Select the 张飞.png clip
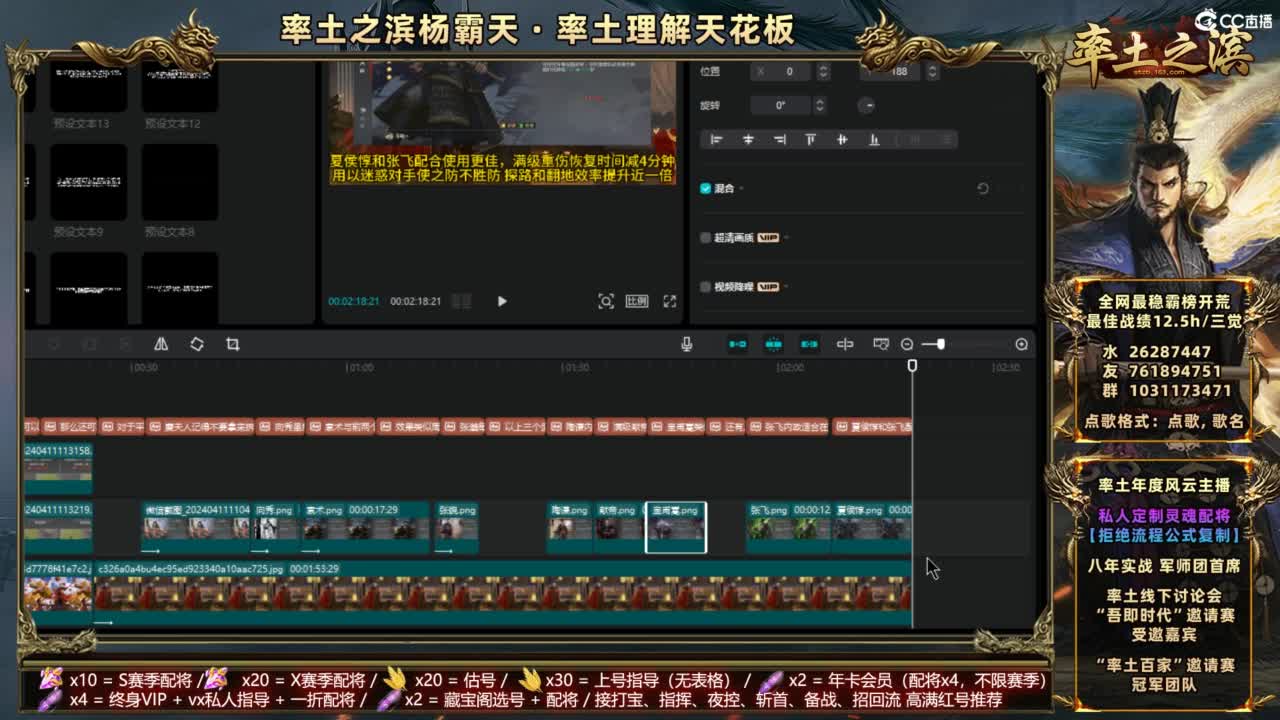1280x720 pixels. tap(789, 528)
